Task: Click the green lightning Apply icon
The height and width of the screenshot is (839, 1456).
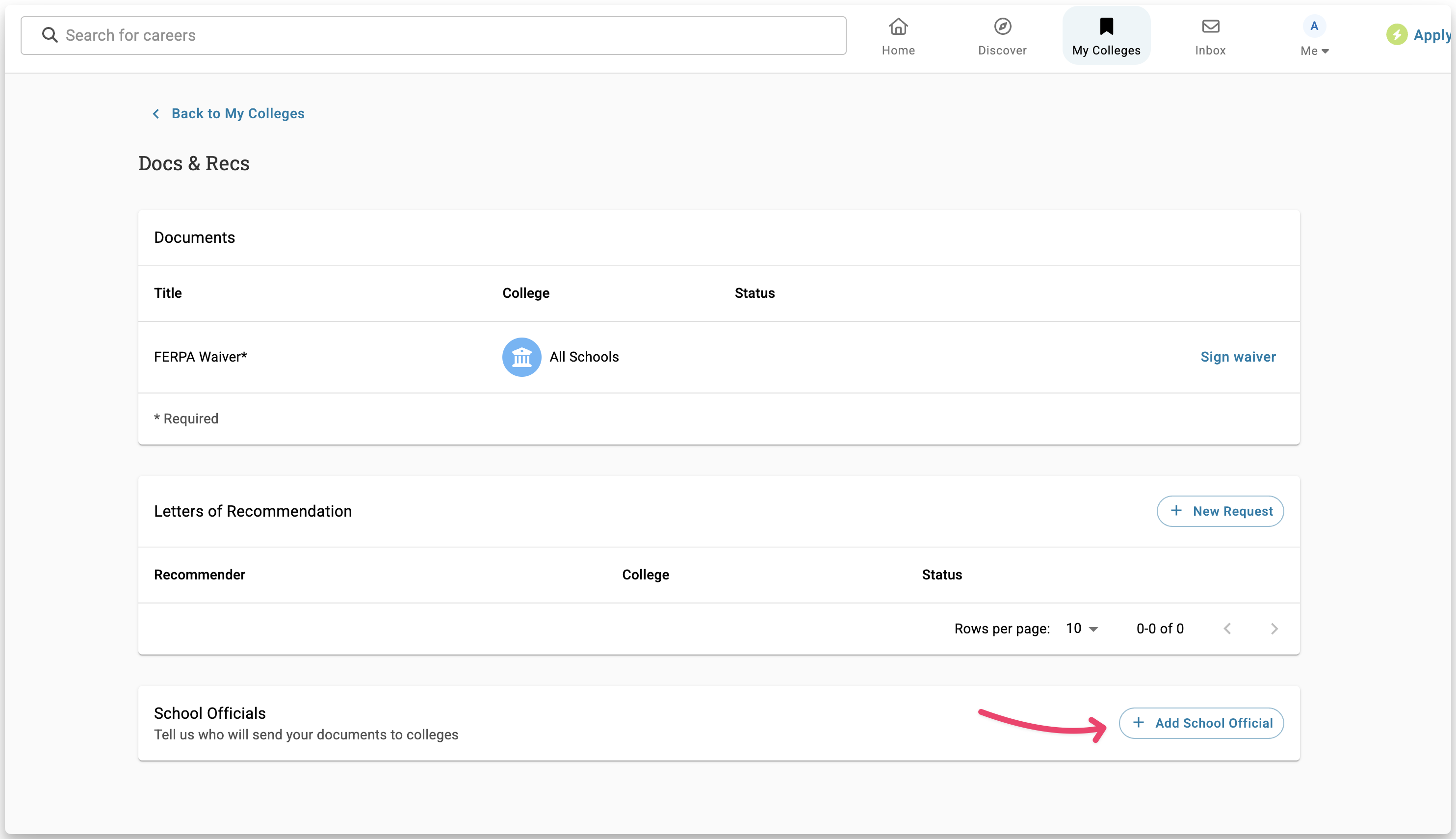Action: (1396, 34)
